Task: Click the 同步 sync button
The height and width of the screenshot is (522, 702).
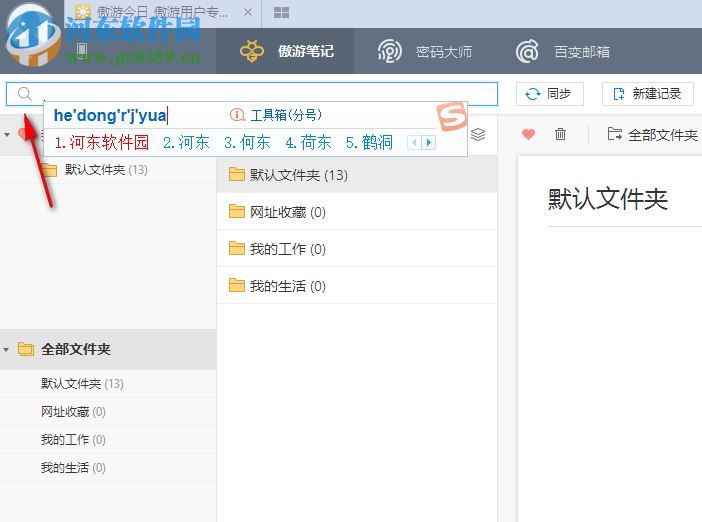Action: (549, 94)
